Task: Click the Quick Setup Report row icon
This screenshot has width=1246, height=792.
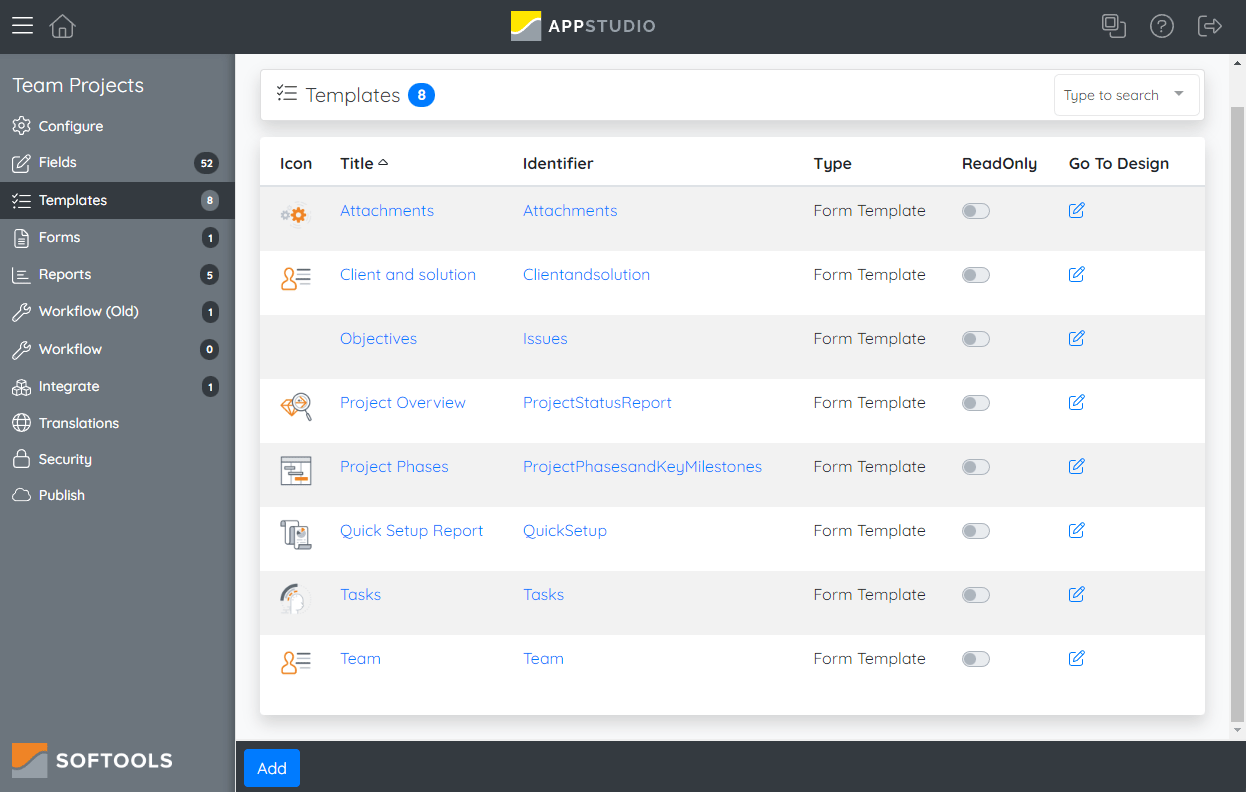Action: tap(296, 534)
